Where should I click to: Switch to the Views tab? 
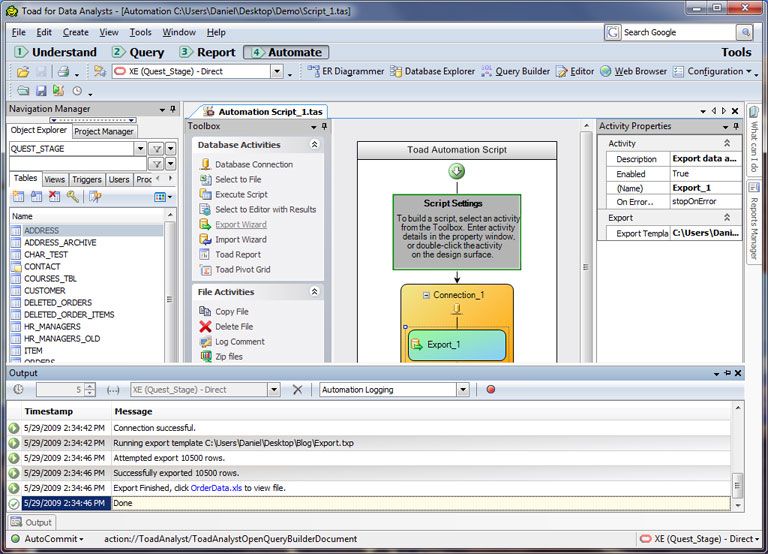pos(54,179)
